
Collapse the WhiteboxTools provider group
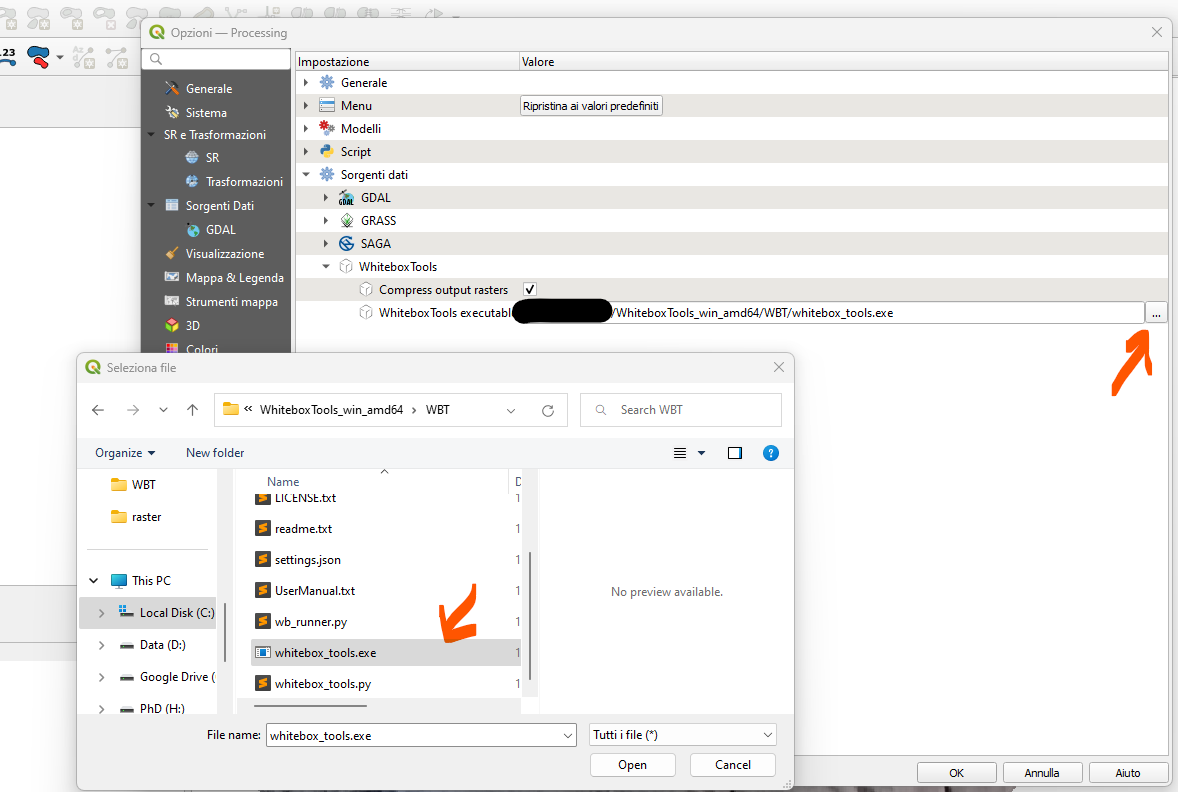(x=325, y=266)
